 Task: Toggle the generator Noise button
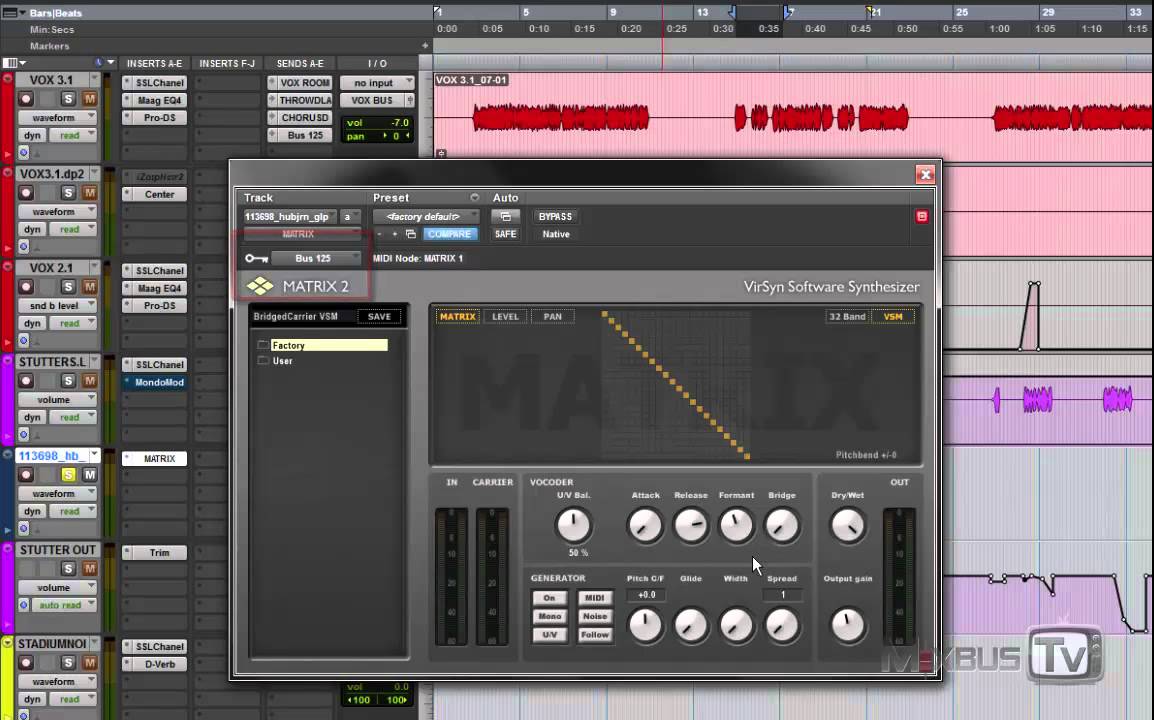595,616
